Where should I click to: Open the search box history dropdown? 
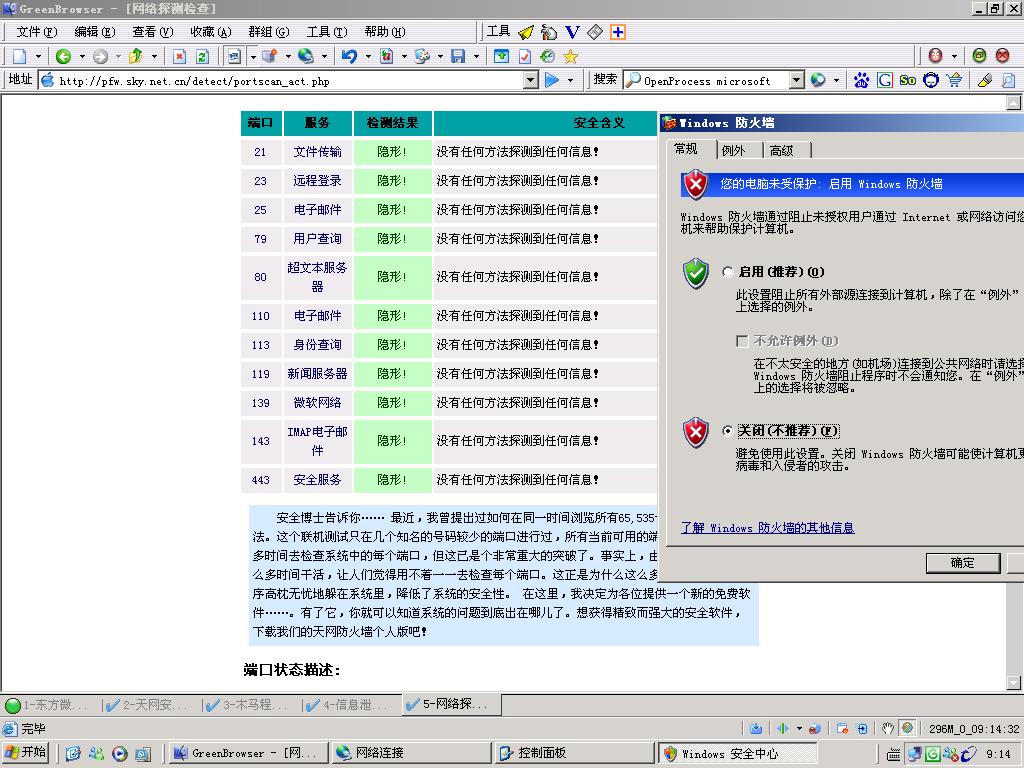[796, 80]
